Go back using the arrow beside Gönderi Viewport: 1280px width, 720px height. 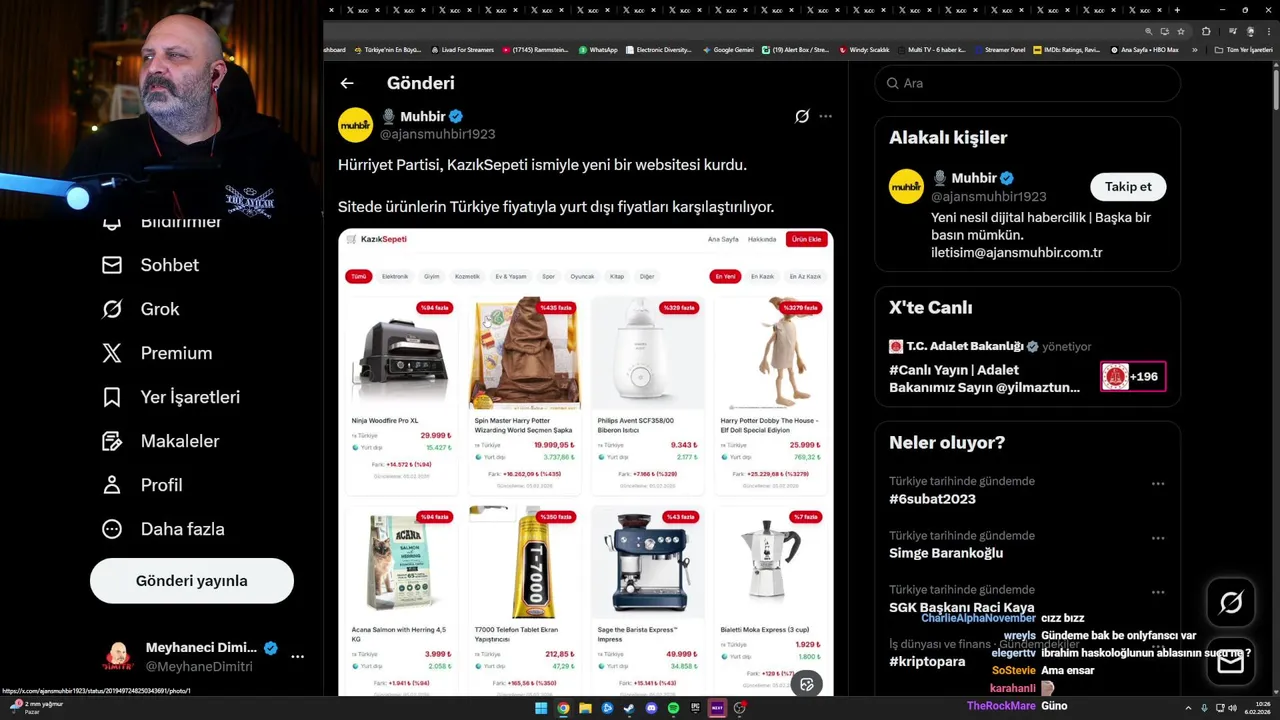(x=346, y=84)
